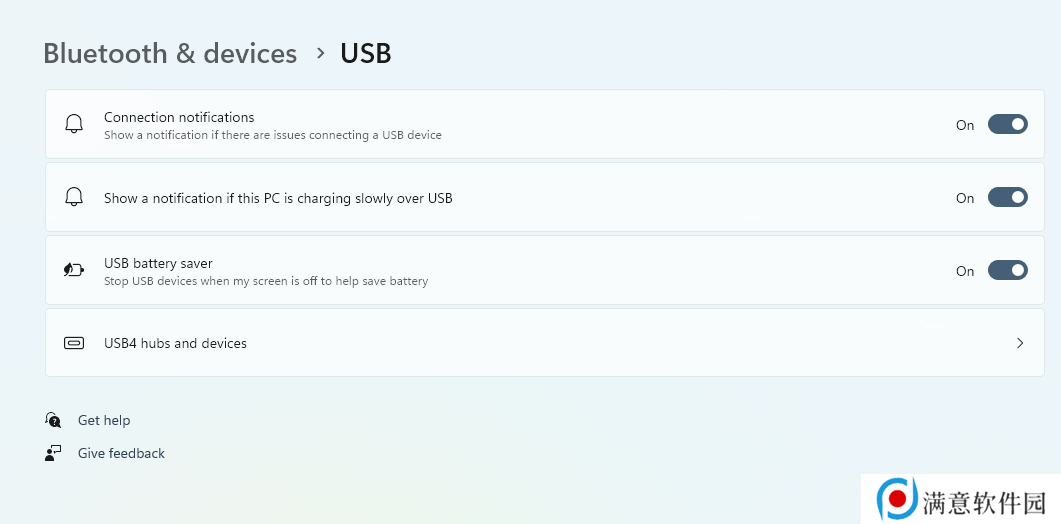Open the Give feedback link
This screenshot has width=1061, height=524.
click(x=121, y=454)
